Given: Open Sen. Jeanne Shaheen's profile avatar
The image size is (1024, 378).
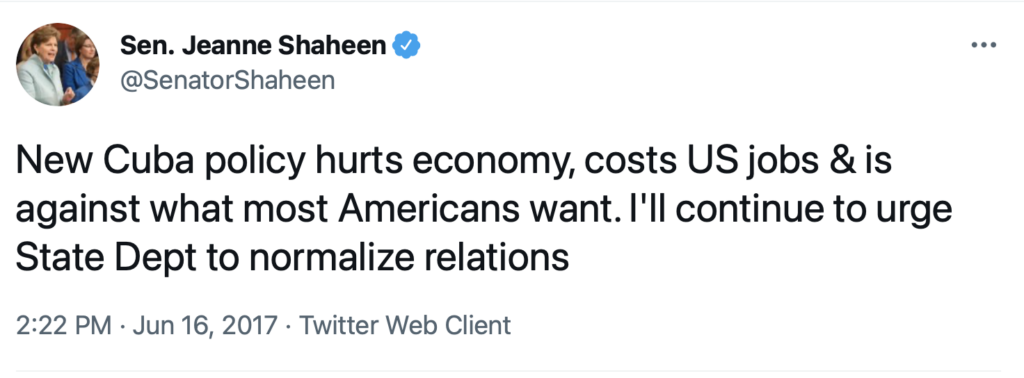Looking at the screenshot, I should 57,64.
